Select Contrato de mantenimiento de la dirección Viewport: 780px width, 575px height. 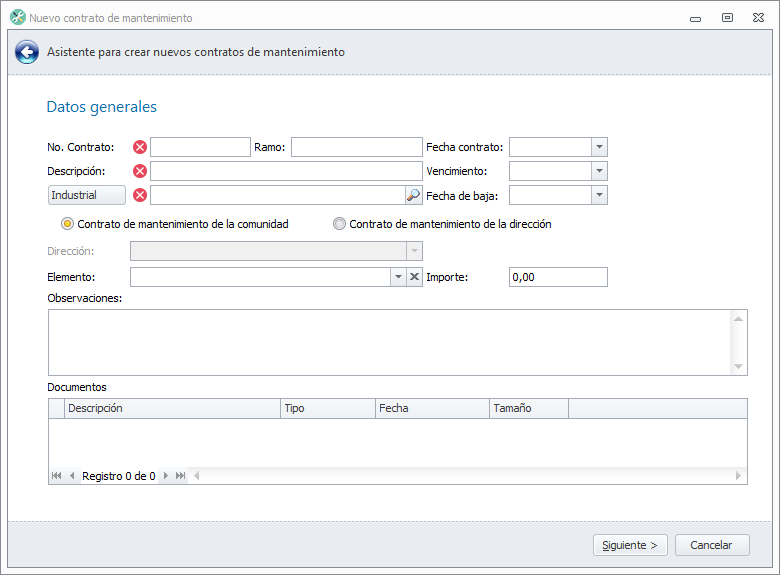coord(340,224)
